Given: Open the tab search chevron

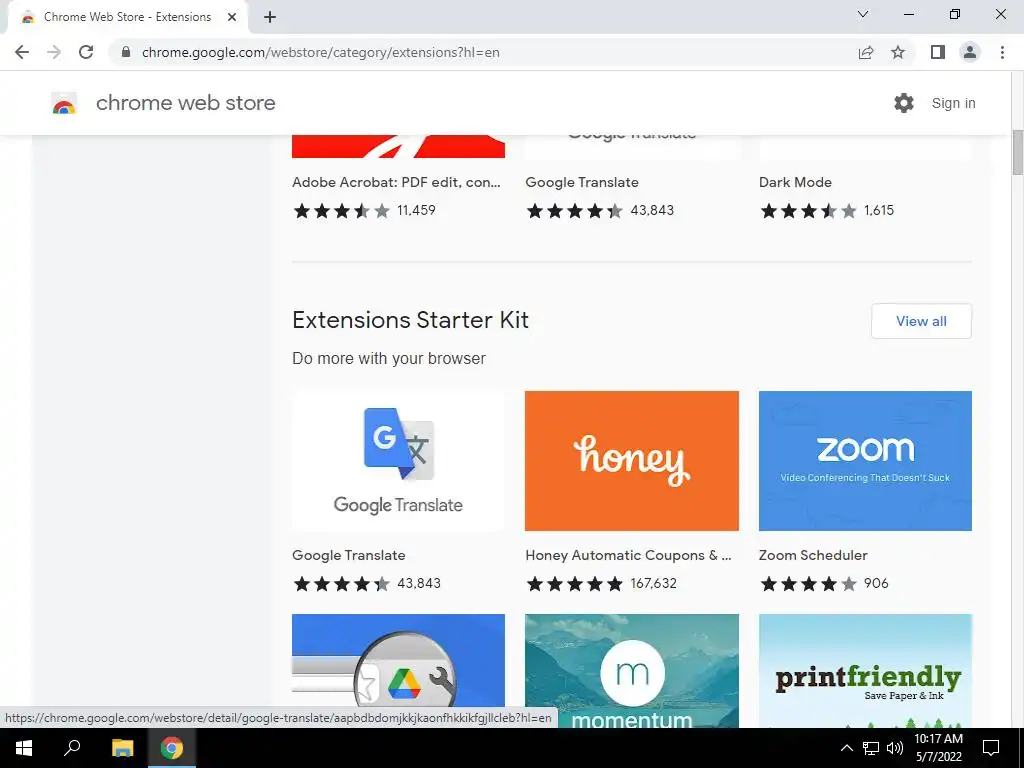Looking at the screenshot, I should click(x=863, y=14).
